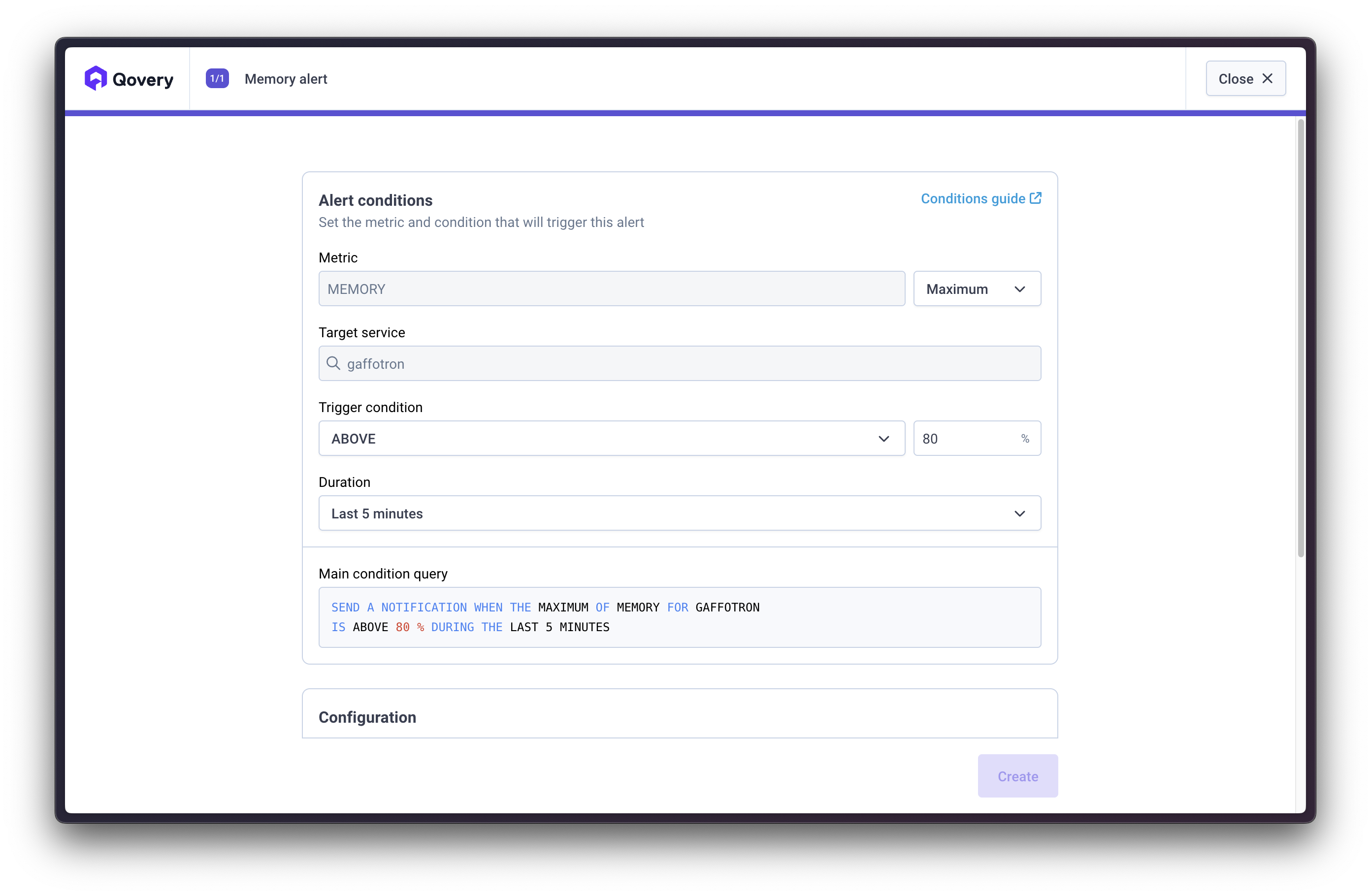Open the Duration Last 5 minutes dropdown
This screenshot has width=1371, height=896.
pos(680,513)
